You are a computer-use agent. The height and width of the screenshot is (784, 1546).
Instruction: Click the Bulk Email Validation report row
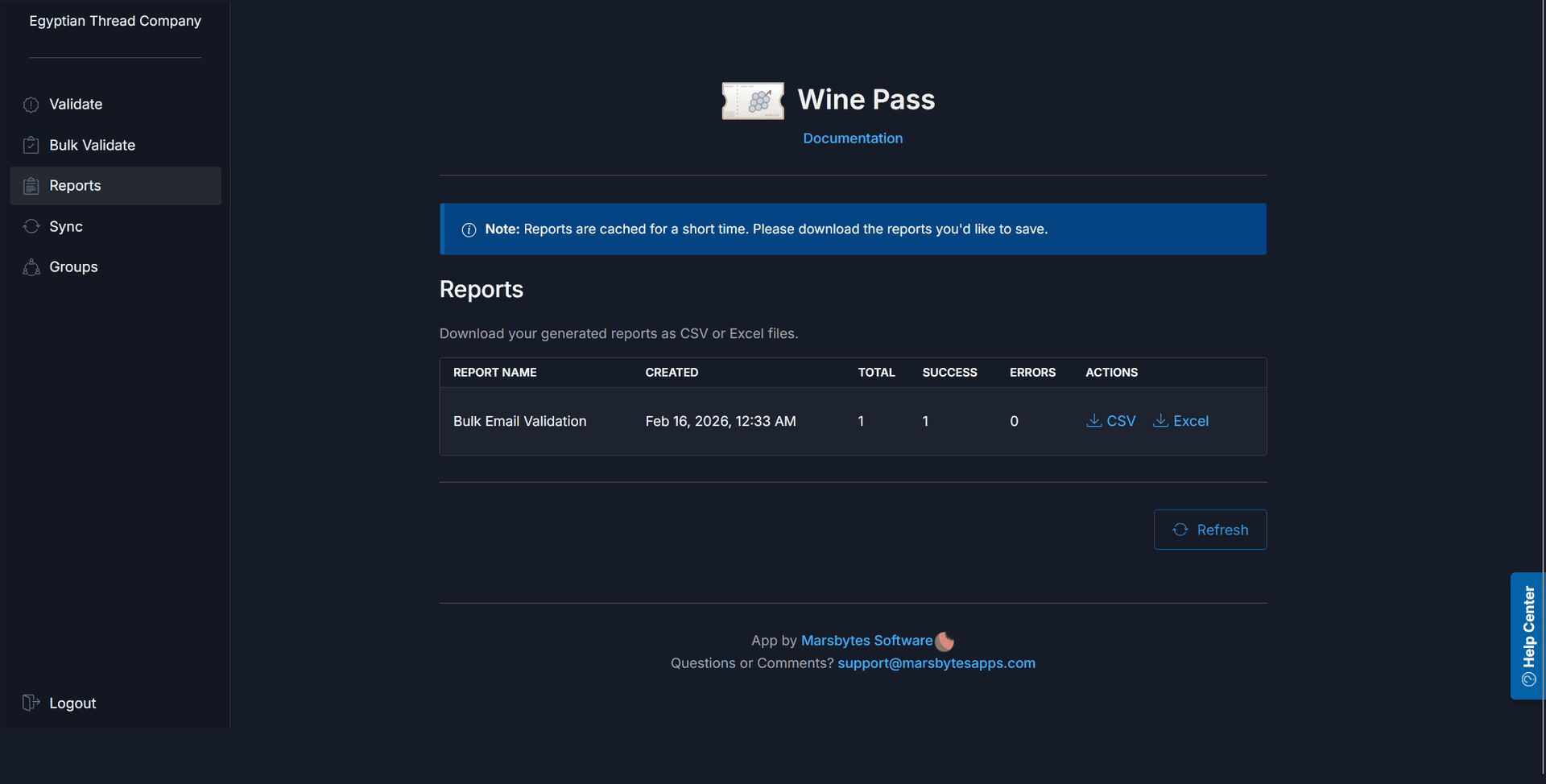[519, 420]
